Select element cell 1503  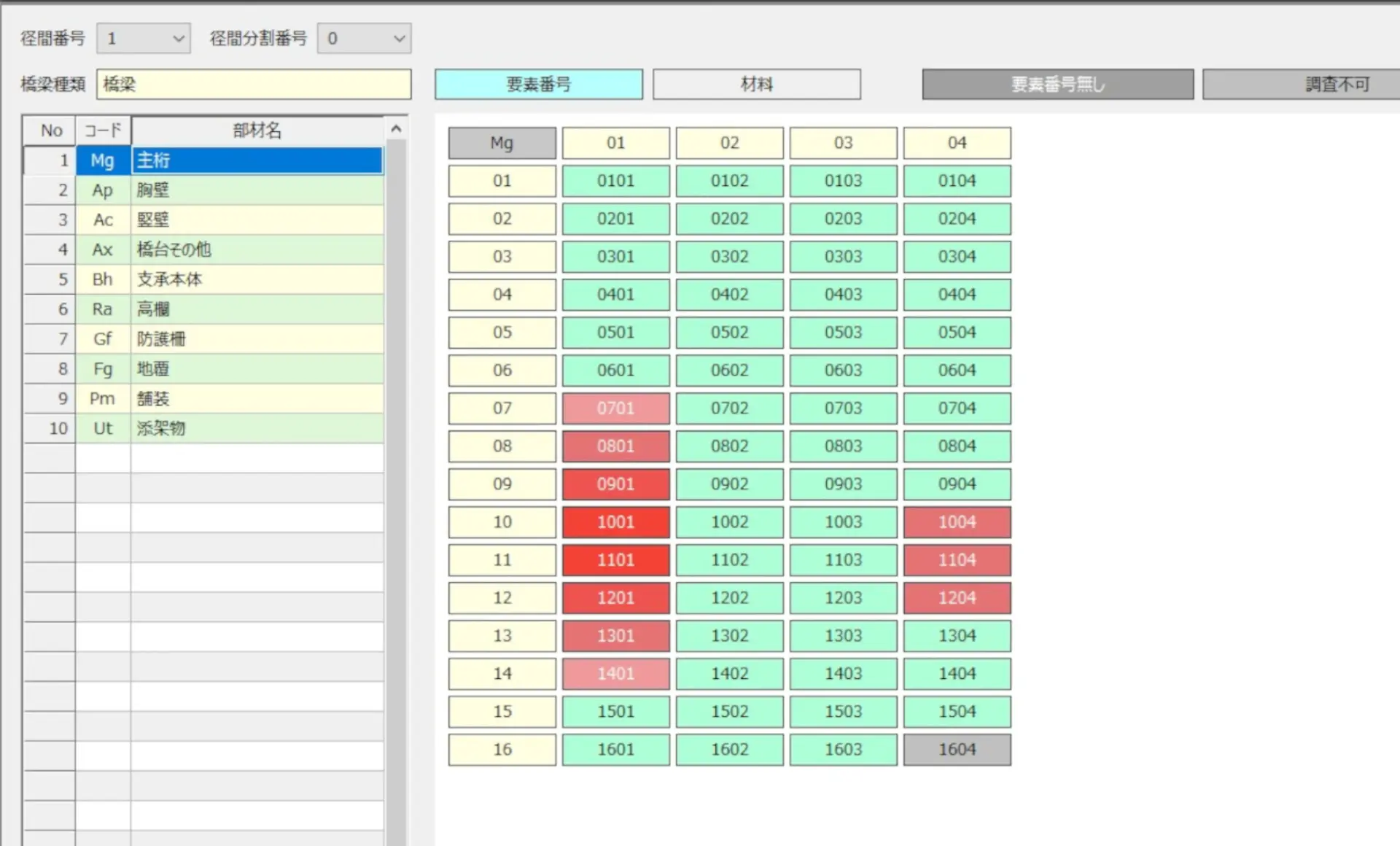pyautogui.click(x=844, y=712)
